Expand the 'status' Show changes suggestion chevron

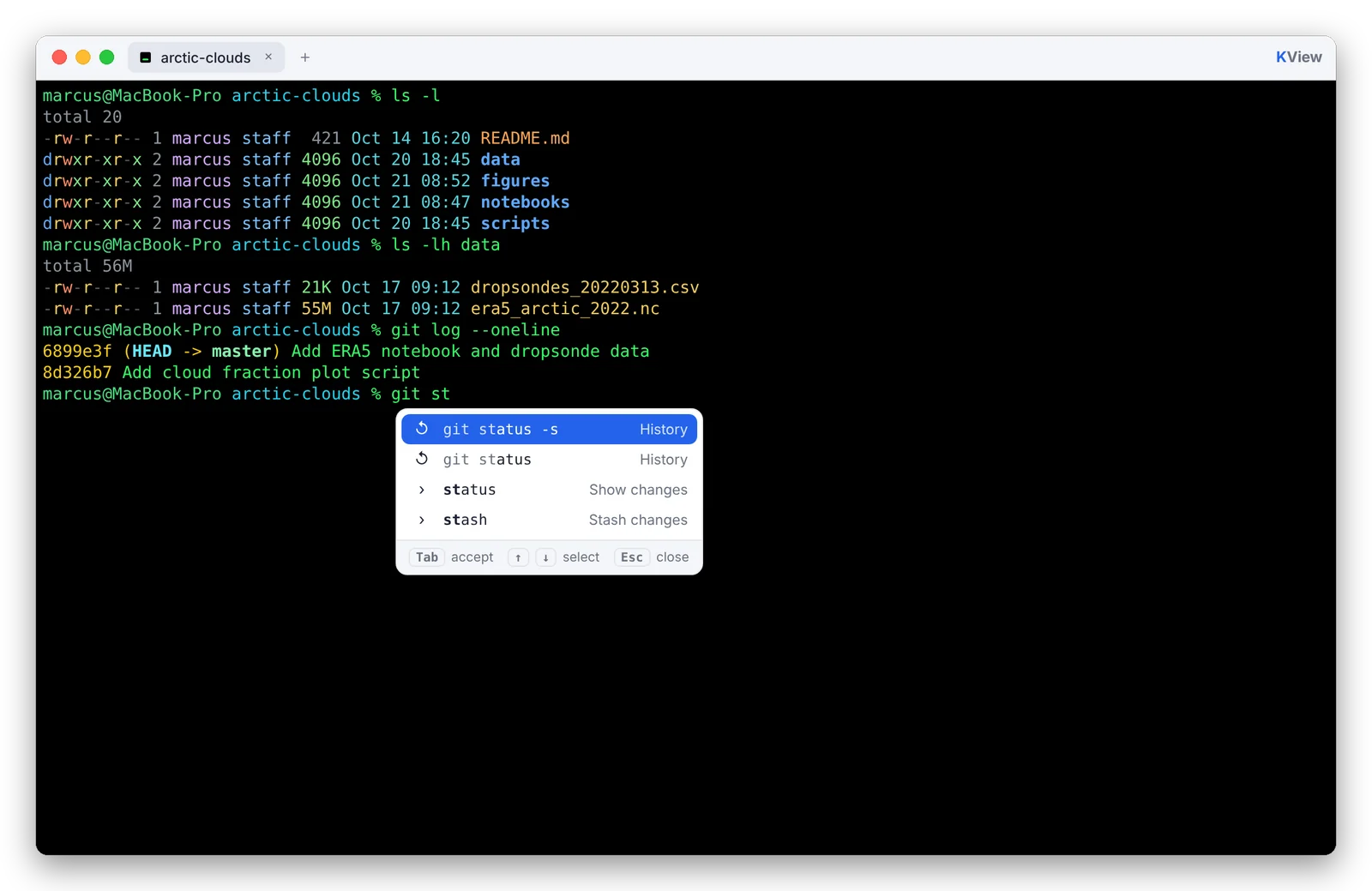(422, 490)
